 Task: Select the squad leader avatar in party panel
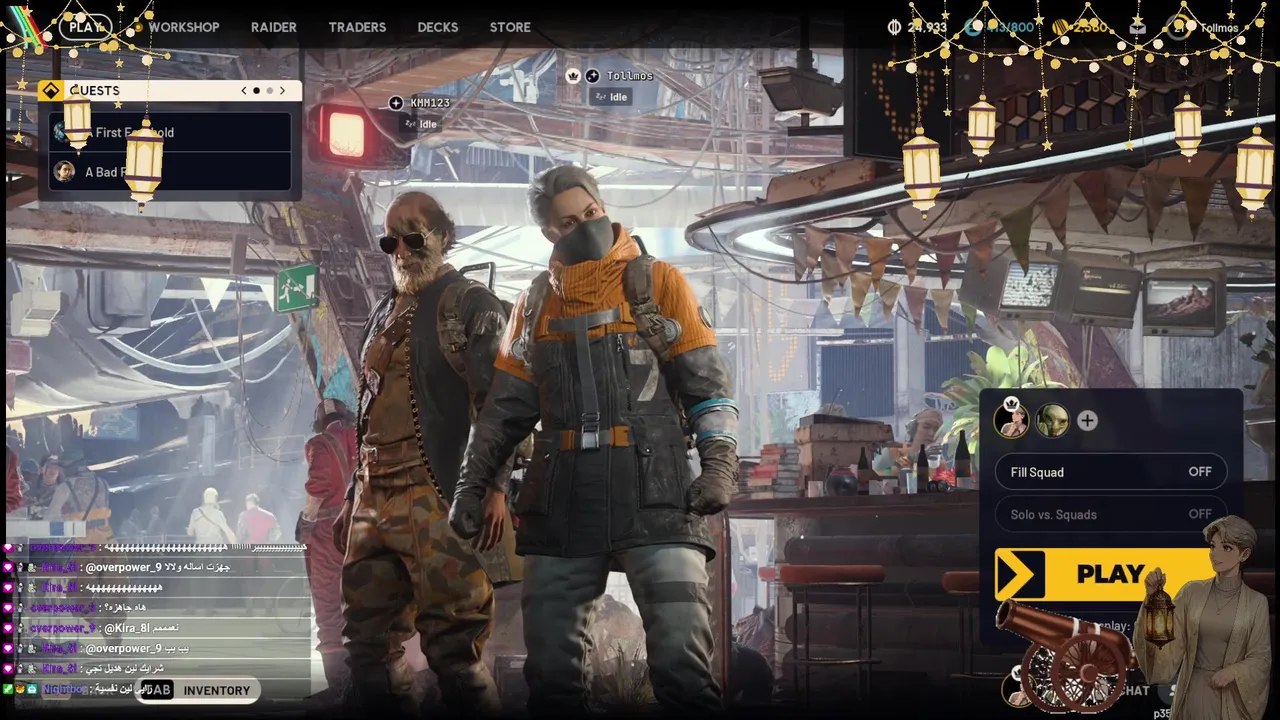tap(1012, 420)
